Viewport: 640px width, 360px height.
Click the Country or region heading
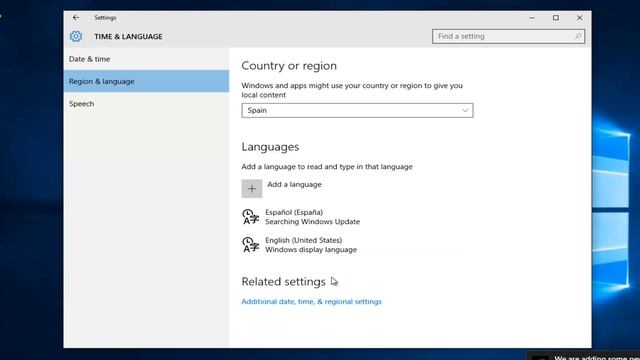click(289, 66)
